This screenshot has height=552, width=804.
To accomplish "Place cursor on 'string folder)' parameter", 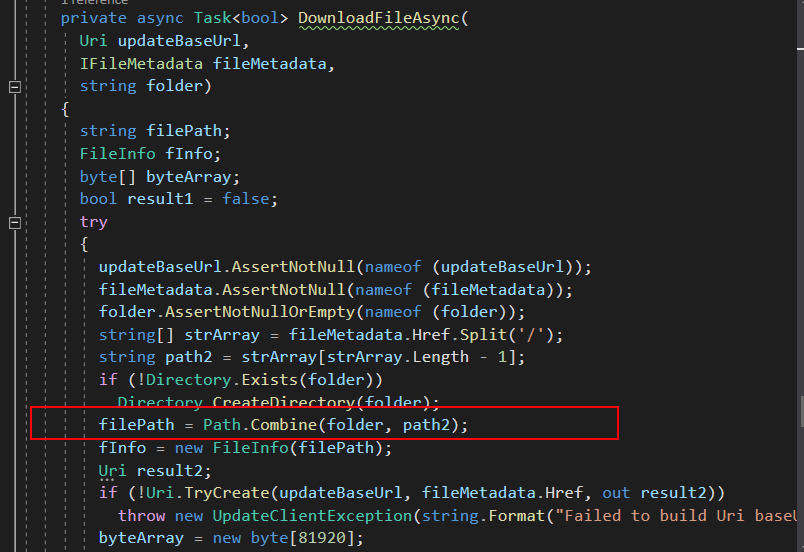I will tap(146, 86).
